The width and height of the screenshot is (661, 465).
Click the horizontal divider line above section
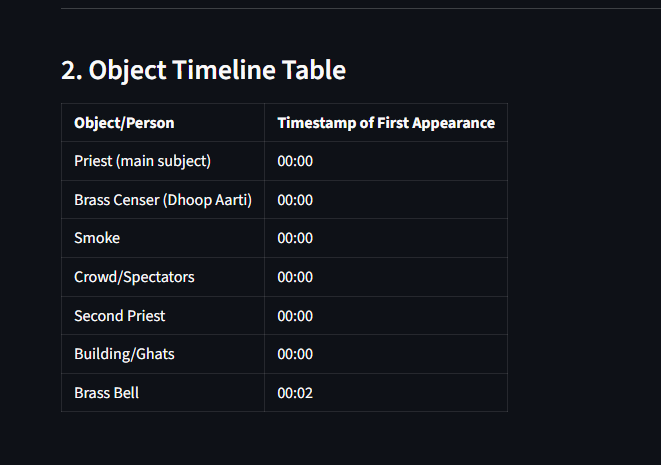pyautogui.click(x=361, y=8)
